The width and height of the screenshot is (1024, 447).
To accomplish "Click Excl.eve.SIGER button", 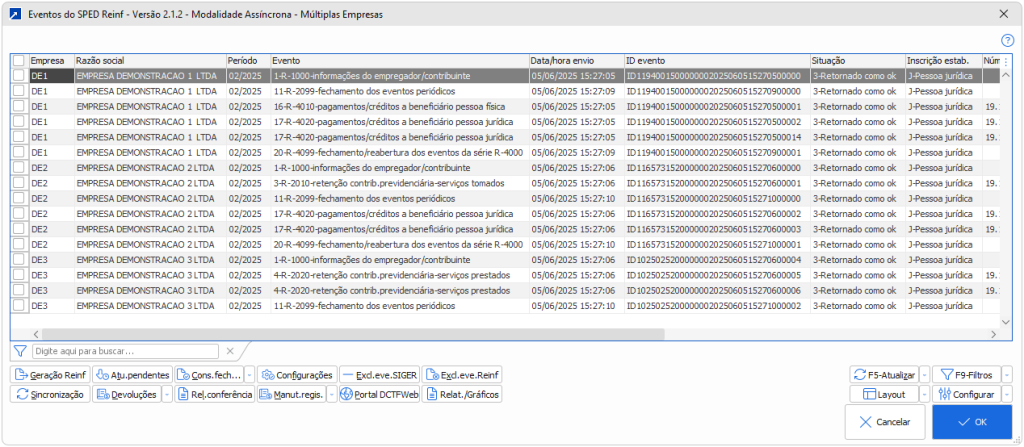I will coord(379,375).
